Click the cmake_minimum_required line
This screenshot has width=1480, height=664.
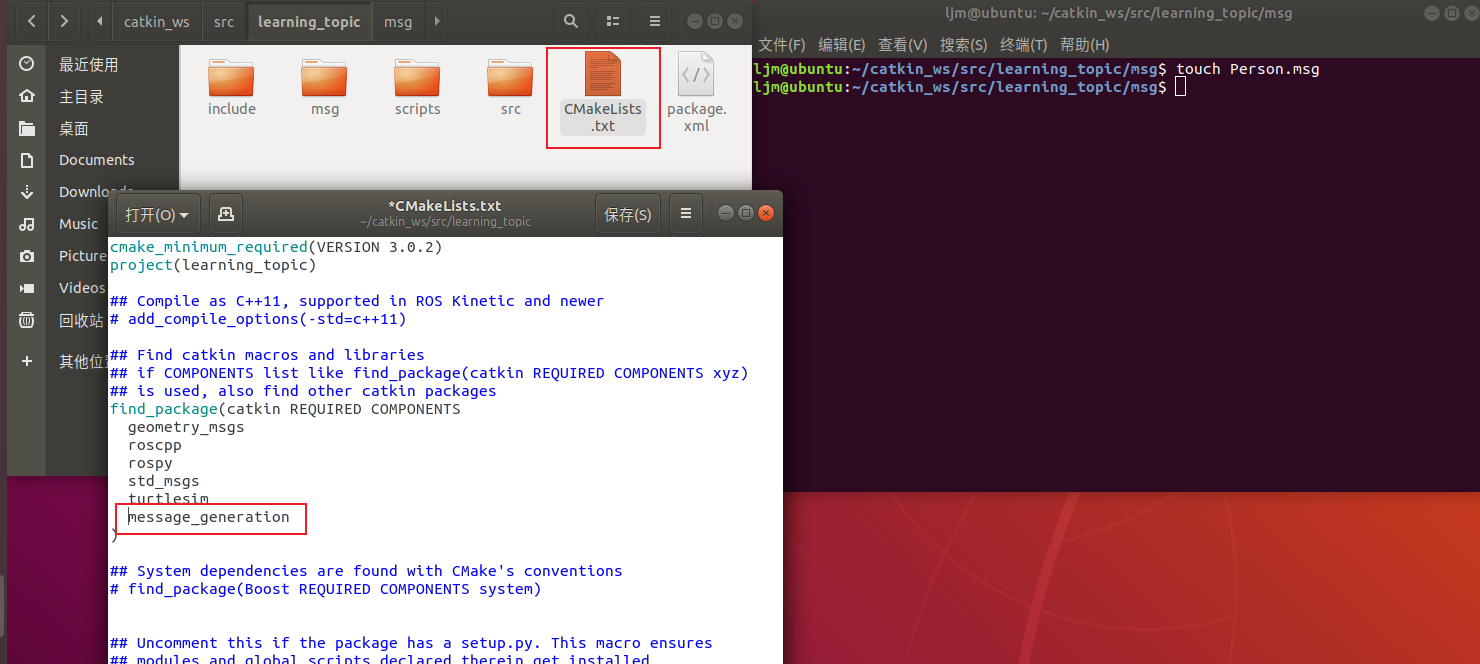point(276,247)
